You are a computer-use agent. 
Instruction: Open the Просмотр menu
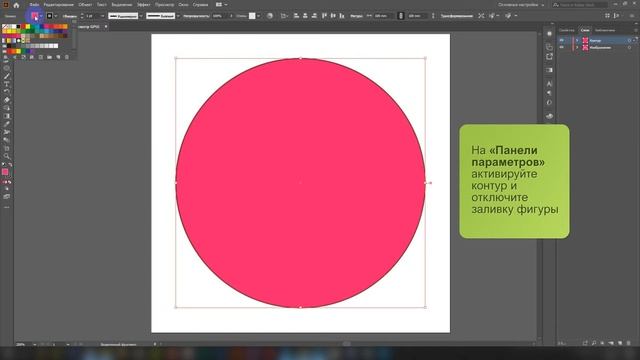tap(164, 5)
